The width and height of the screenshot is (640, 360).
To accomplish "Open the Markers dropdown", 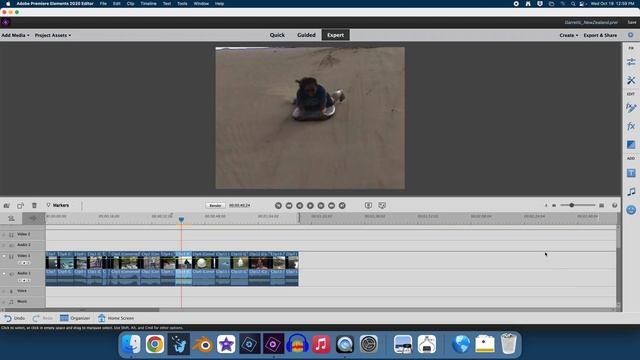I will [58, 205].
